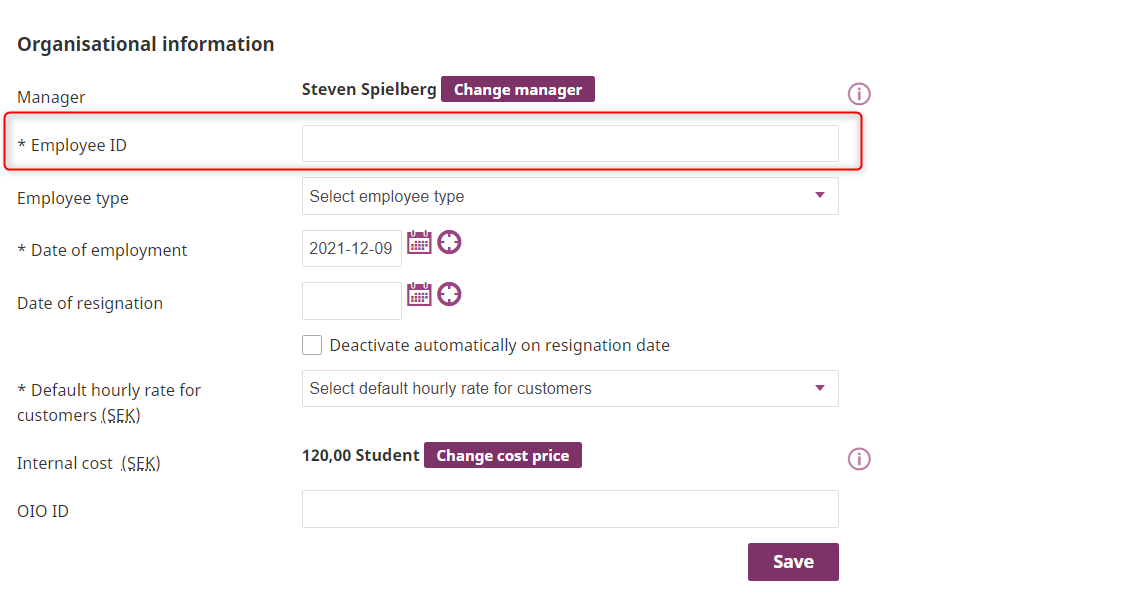Click the target icon next to Date of employment
Image resolution: width=1122 pixels, height=606 pixels.
point(449,242)
